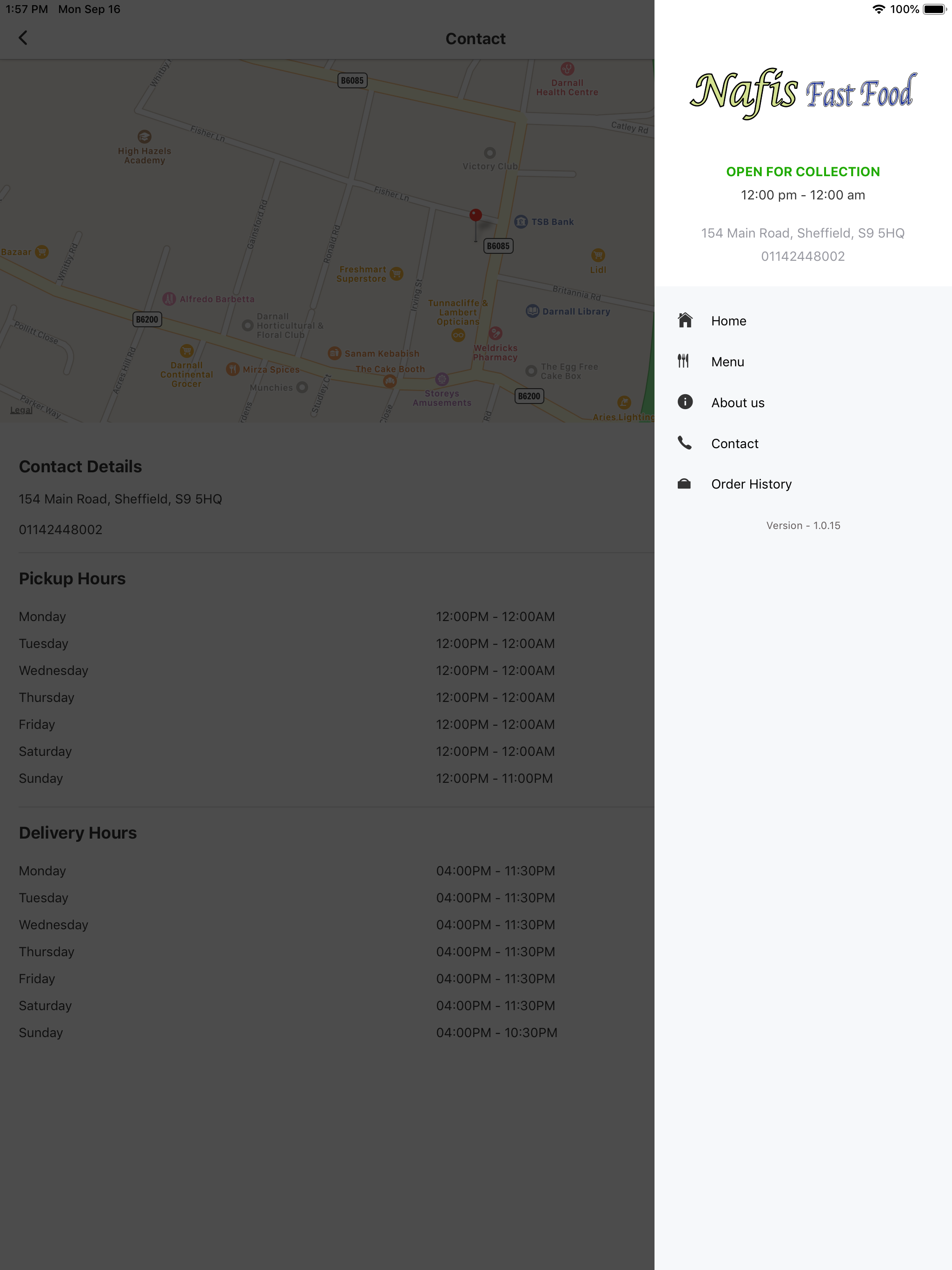The width and height of the screenshot is (952, 1270).
Task: Tap drawer address 154 Main Road
Action: coord(803,233)
